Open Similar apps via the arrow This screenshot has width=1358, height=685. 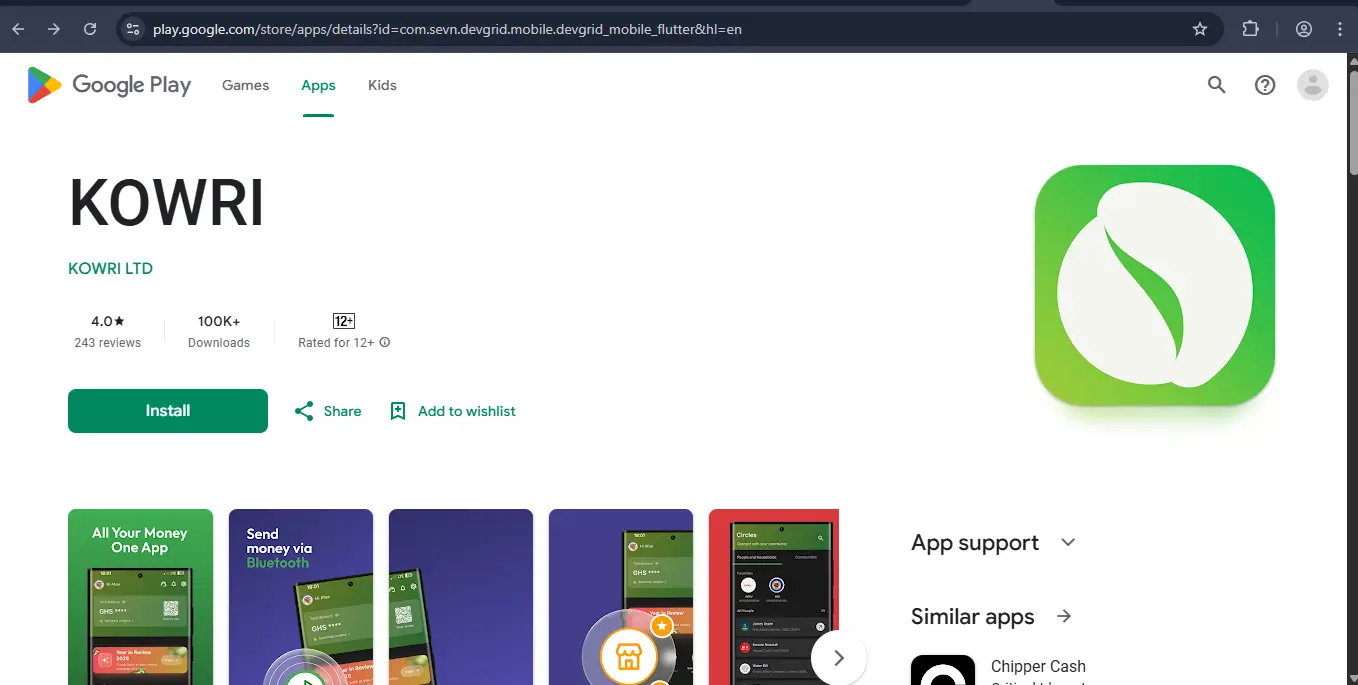coord(1064,616)
